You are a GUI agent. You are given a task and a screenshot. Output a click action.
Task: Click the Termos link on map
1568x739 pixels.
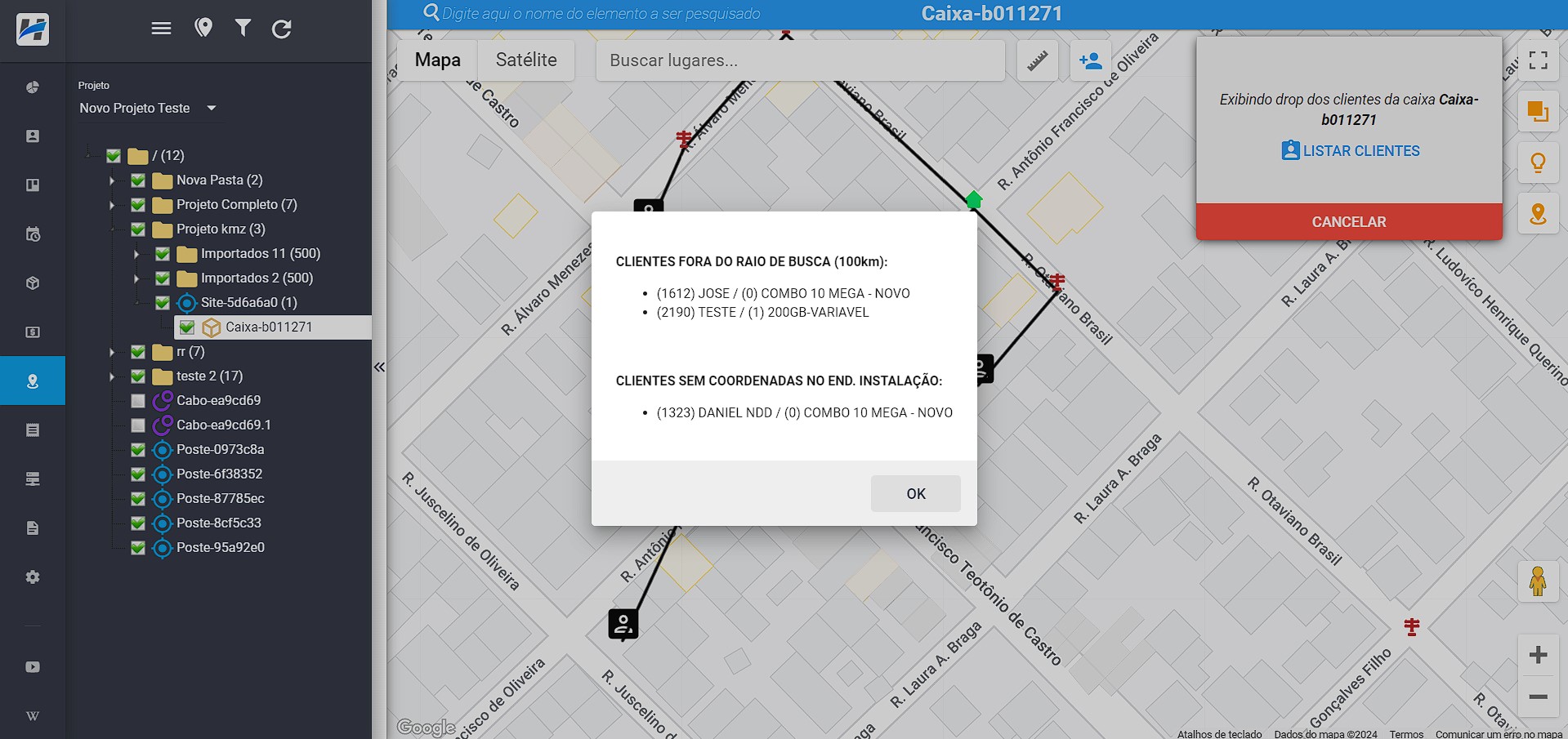[x=1406, y=734]
